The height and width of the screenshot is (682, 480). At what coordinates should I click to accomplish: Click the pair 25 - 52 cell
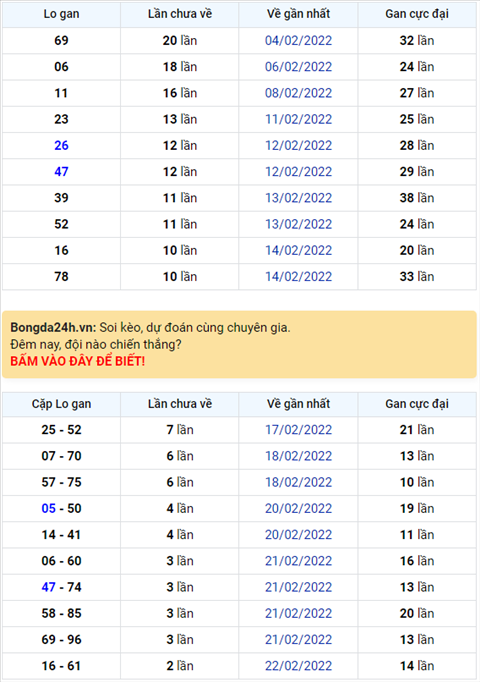click(x=61, y=430)
